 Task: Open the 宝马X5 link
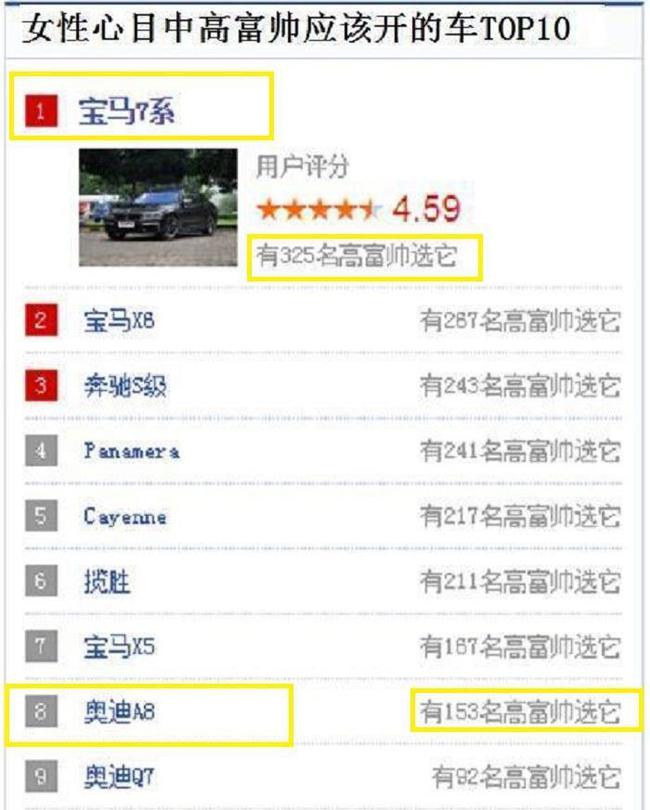pyautogui.click(x=119, y=647)
